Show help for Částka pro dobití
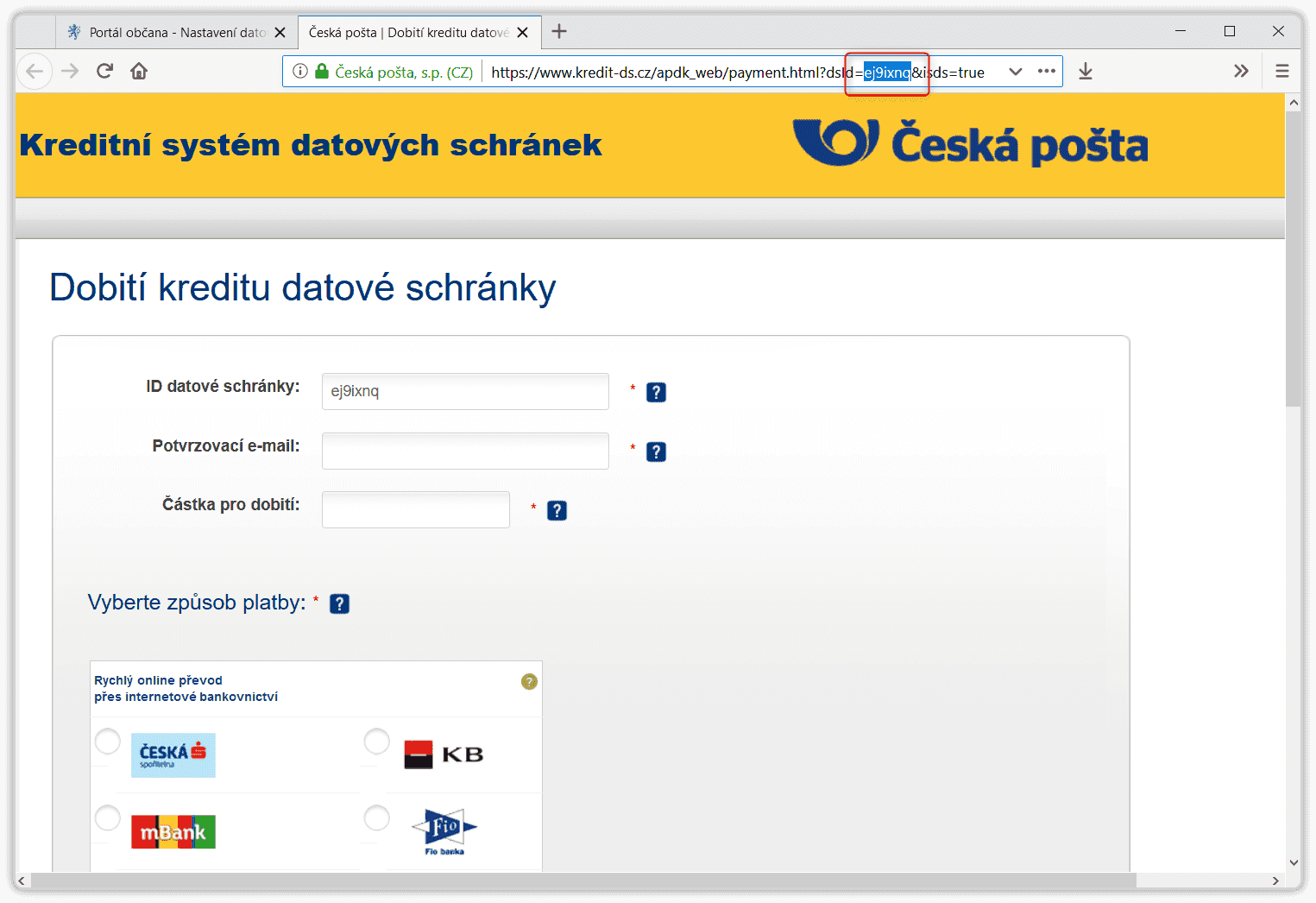Screen dimensions: 1316x903 [557, 511]
